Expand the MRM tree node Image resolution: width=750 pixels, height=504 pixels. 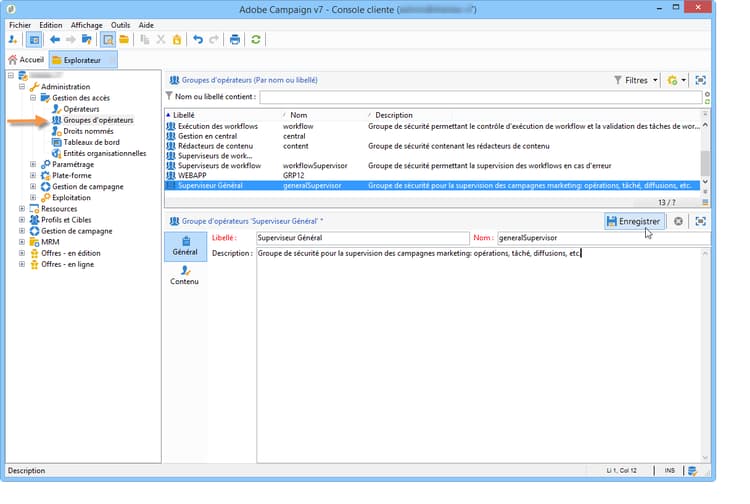pos(22,242)
